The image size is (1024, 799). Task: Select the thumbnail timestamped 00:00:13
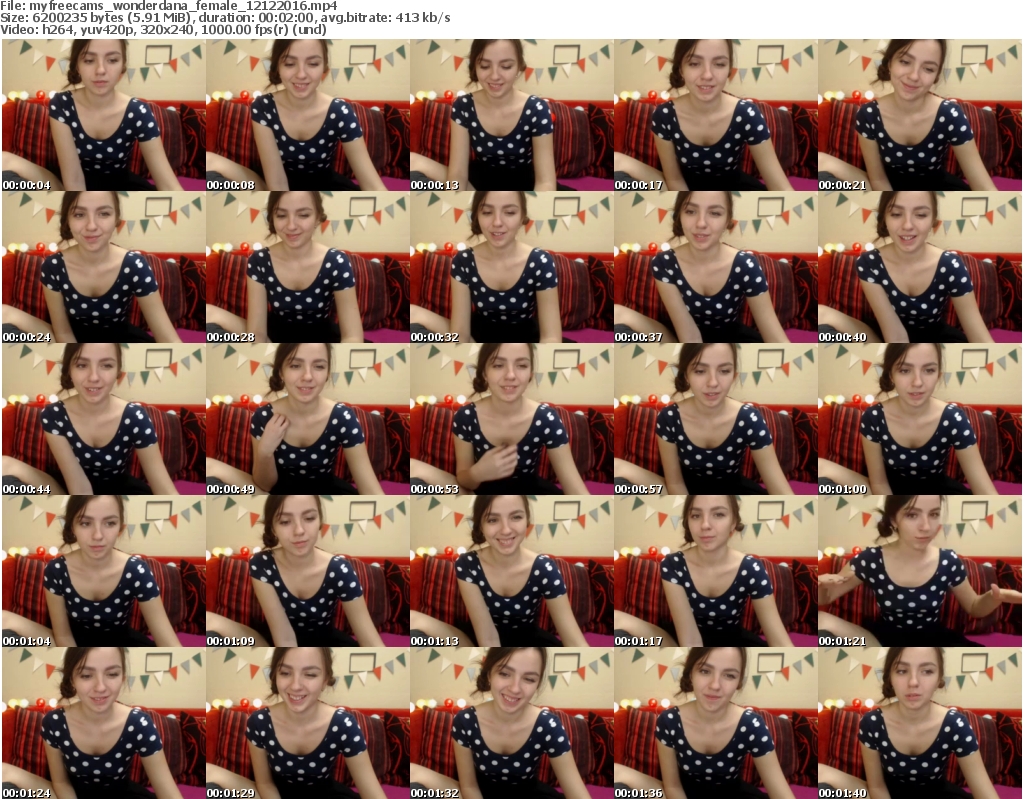(x=512, y=115)
